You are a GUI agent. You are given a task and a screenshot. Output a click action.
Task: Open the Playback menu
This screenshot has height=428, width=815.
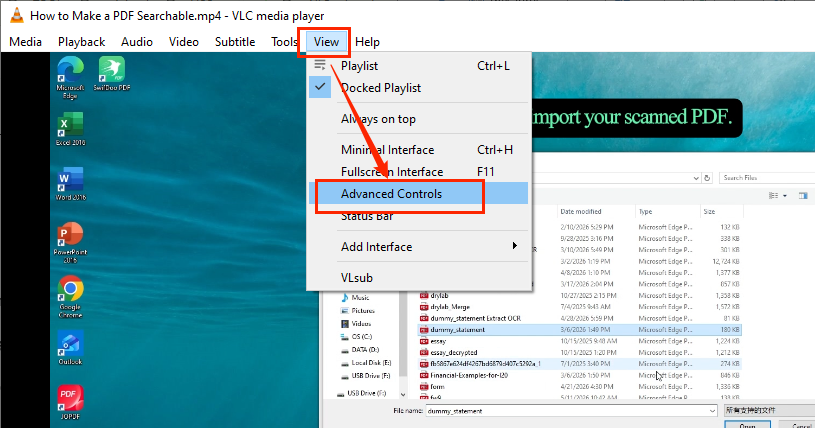82,42
